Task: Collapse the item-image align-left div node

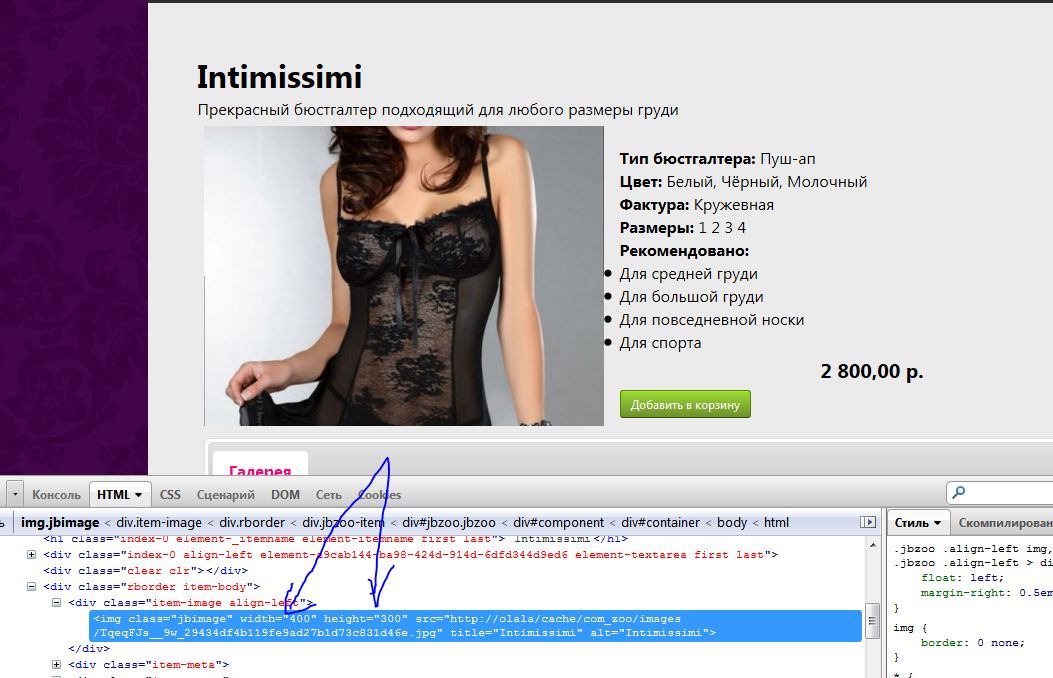Action: (x=56, y=603)
